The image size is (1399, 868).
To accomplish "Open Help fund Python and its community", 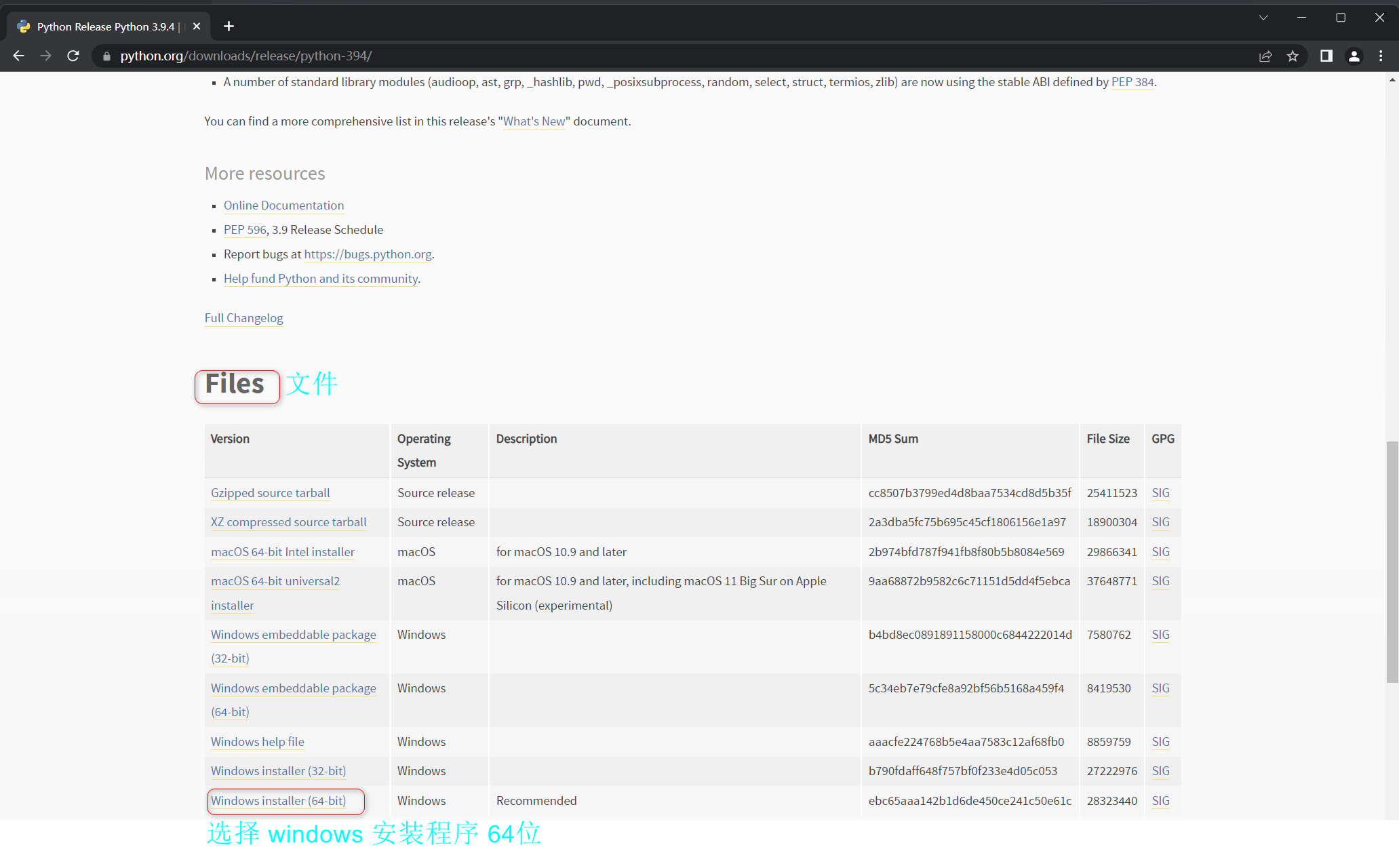I will tap(321, 279).
